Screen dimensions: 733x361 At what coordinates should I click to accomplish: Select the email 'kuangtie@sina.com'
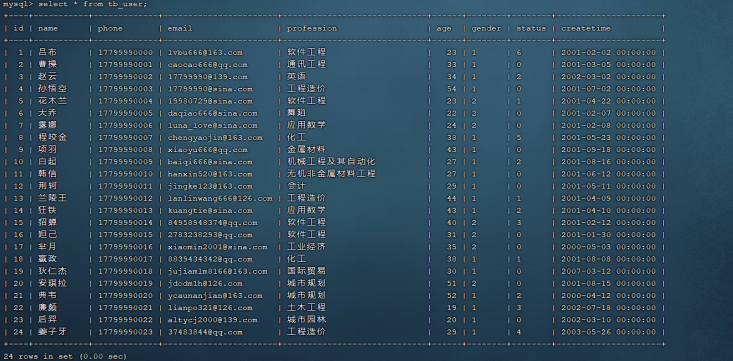pyautogui.click(x=210, y=211)
